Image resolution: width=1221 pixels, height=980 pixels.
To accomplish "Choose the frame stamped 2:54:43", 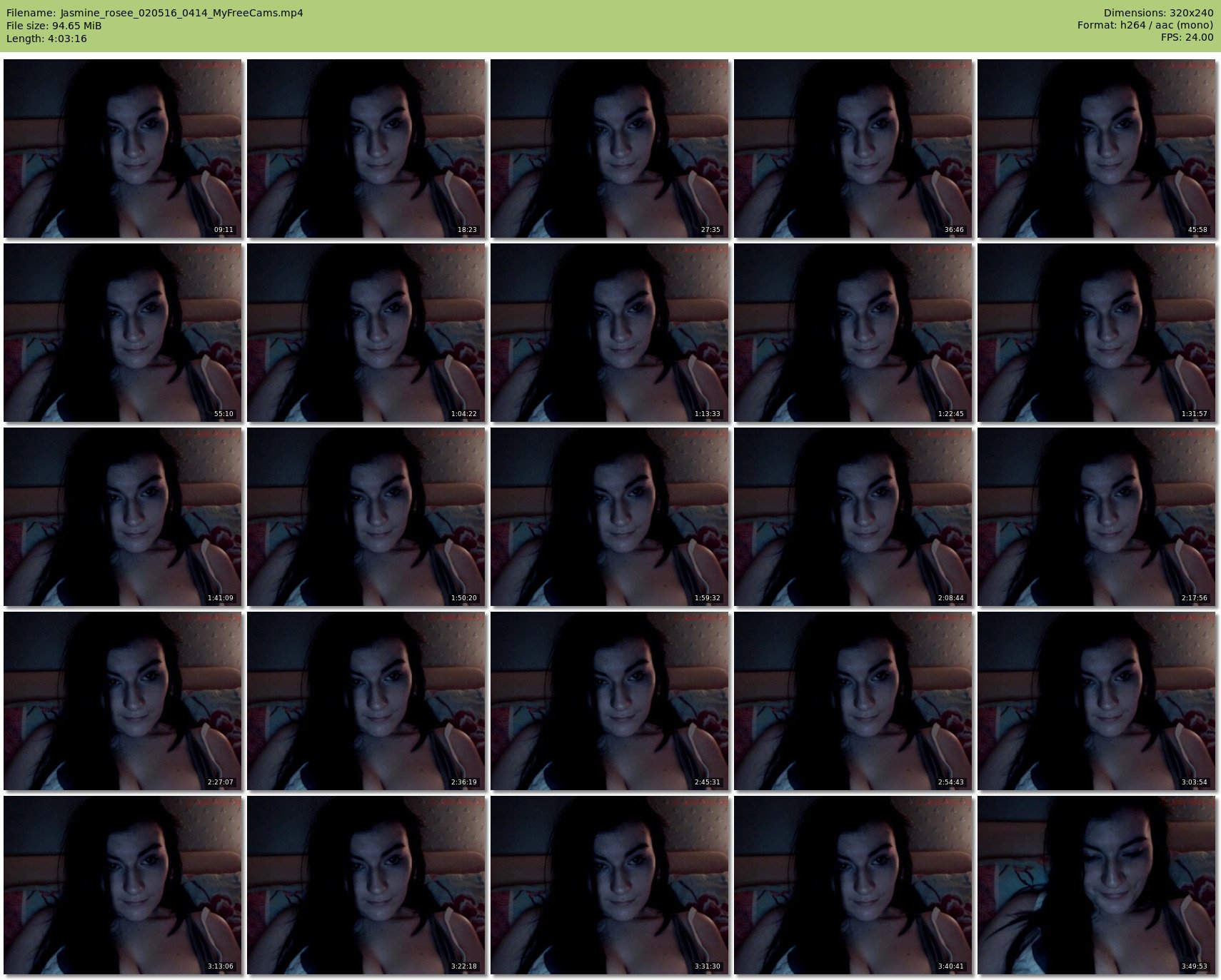I will (x=853, y=701).
